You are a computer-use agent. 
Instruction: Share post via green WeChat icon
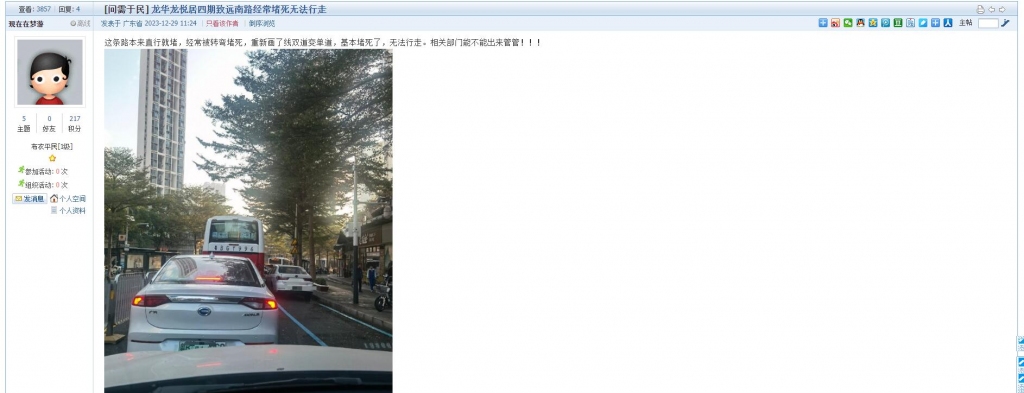(848, 23)
